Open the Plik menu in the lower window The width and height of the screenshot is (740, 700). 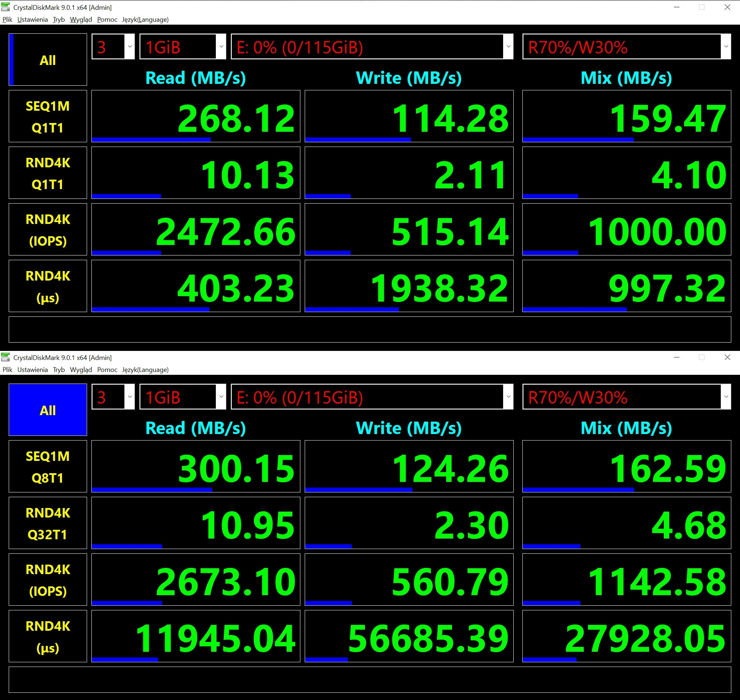click(x=8, y=370)
